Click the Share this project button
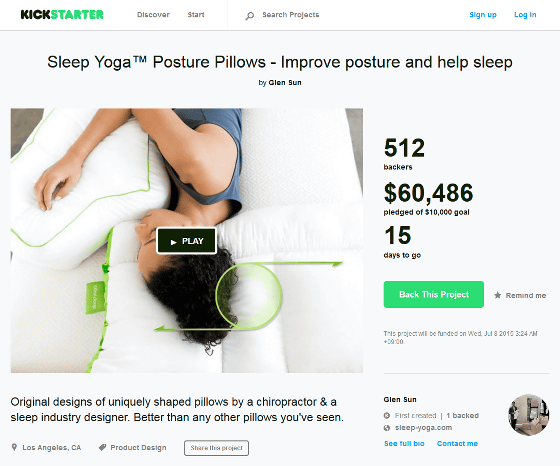 pyautogui.click(x=216, y=448)
